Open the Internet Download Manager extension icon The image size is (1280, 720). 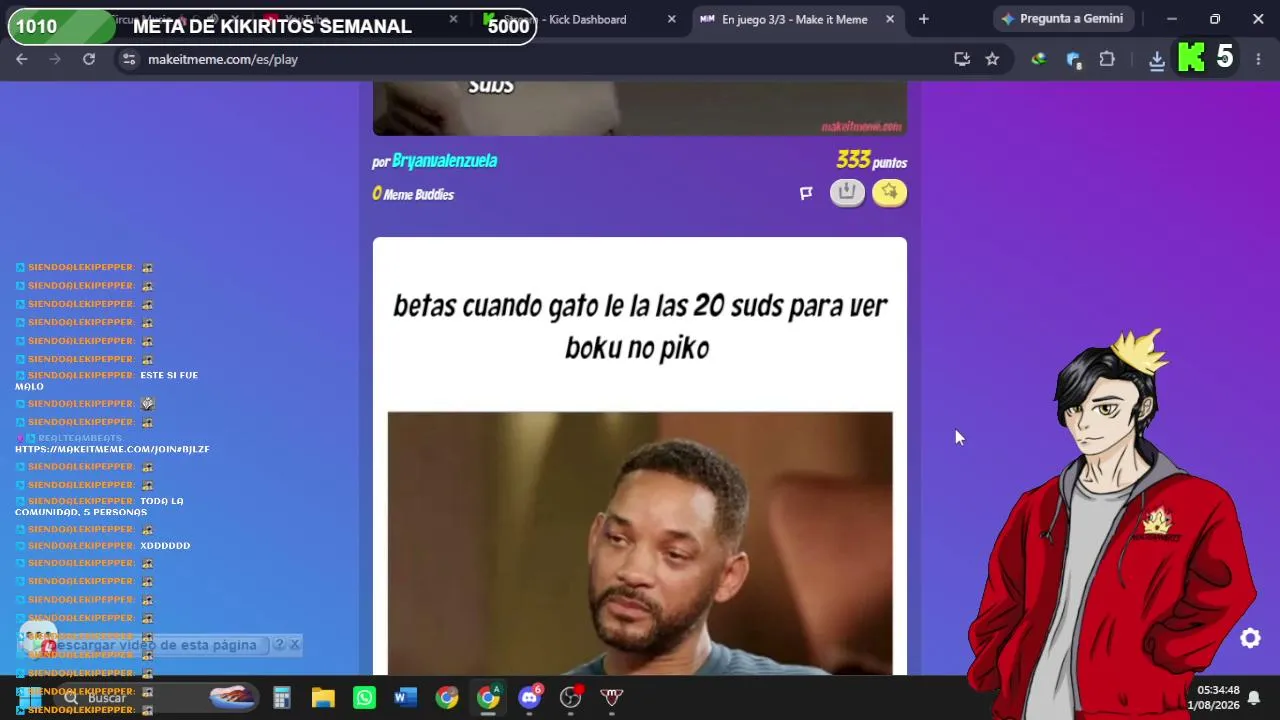[1039, 59]
